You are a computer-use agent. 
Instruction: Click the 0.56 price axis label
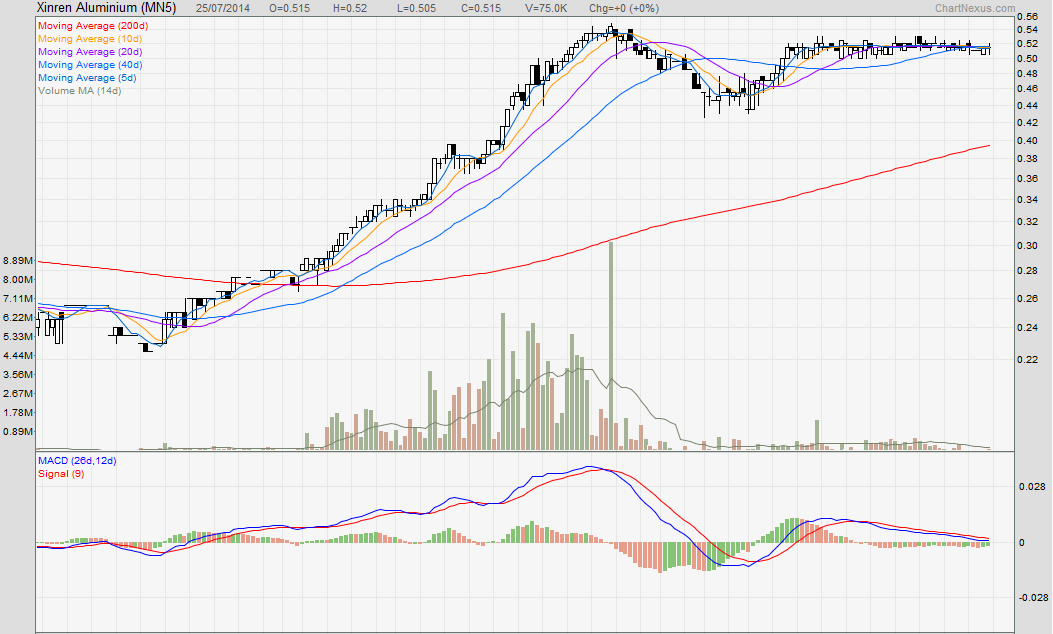pyautogui.click(x=1027, y=16)
